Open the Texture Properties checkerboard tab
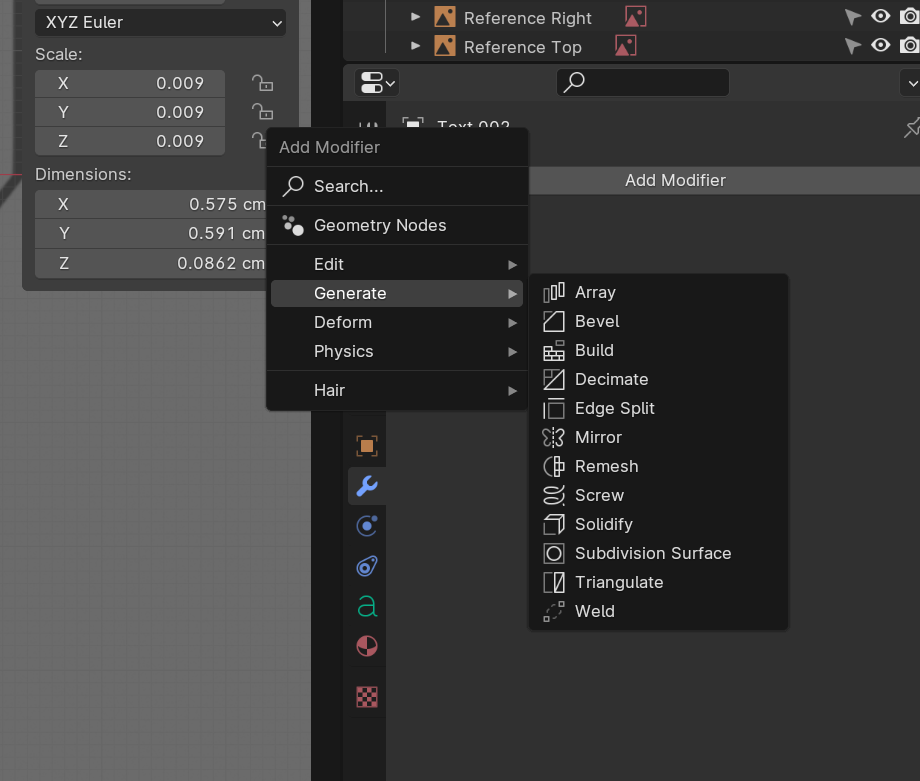Screen dimensions: 920x781 [x=365, y=697]
